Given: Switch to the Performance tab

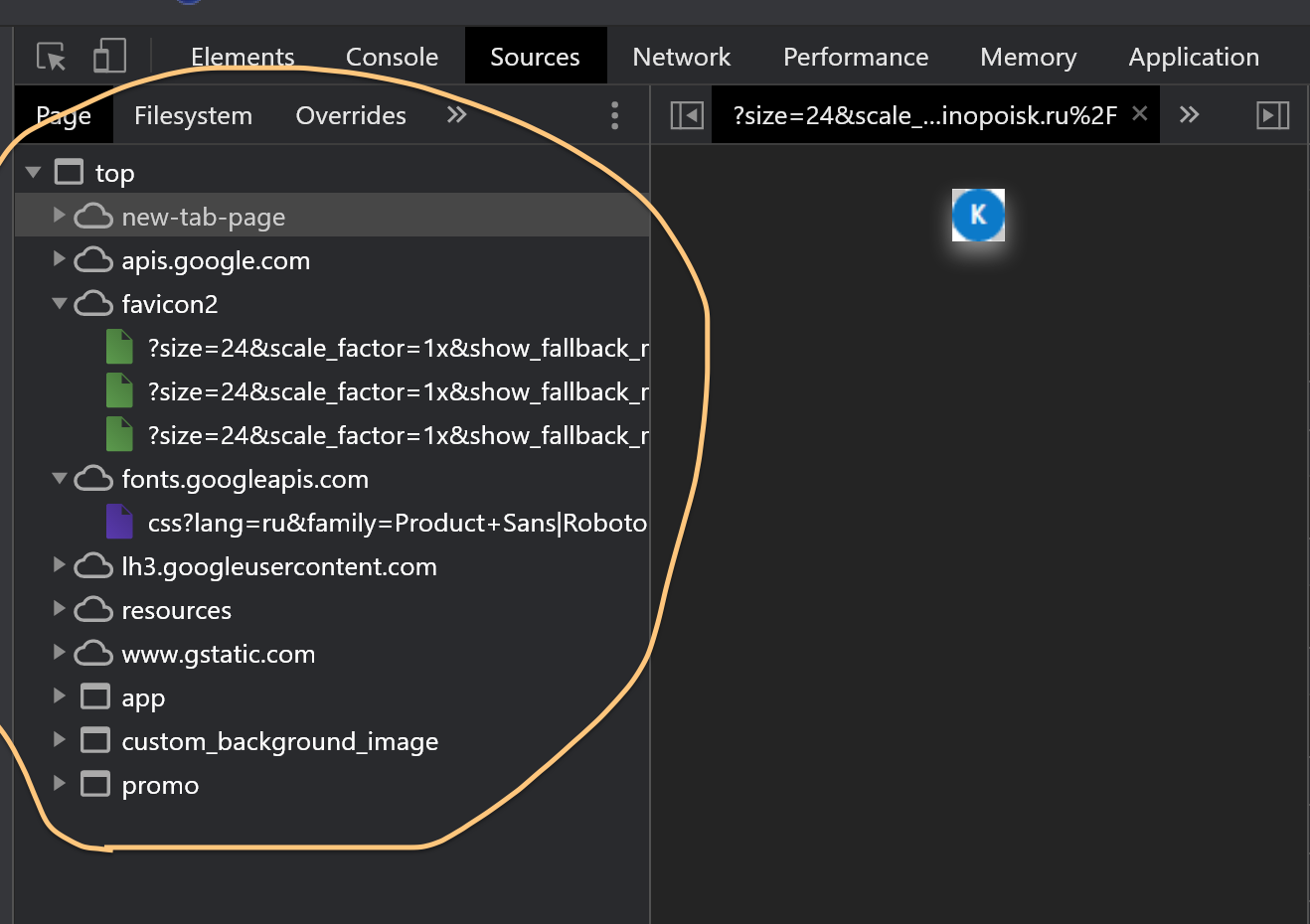Looking at the screenshot, I should tap(856, 57).
